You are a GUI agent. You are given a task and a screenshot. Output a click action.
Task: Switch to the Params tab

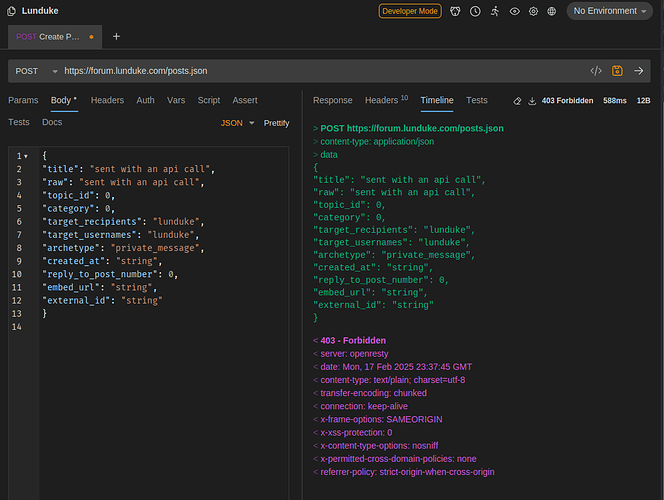click(23, 100)
